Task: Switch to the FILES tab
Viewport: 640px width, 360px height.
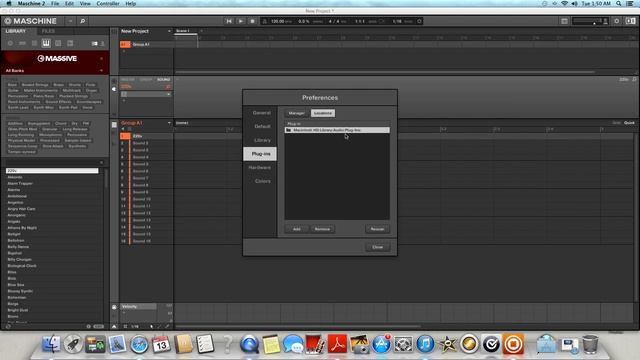Action: (x=48, y=31)
